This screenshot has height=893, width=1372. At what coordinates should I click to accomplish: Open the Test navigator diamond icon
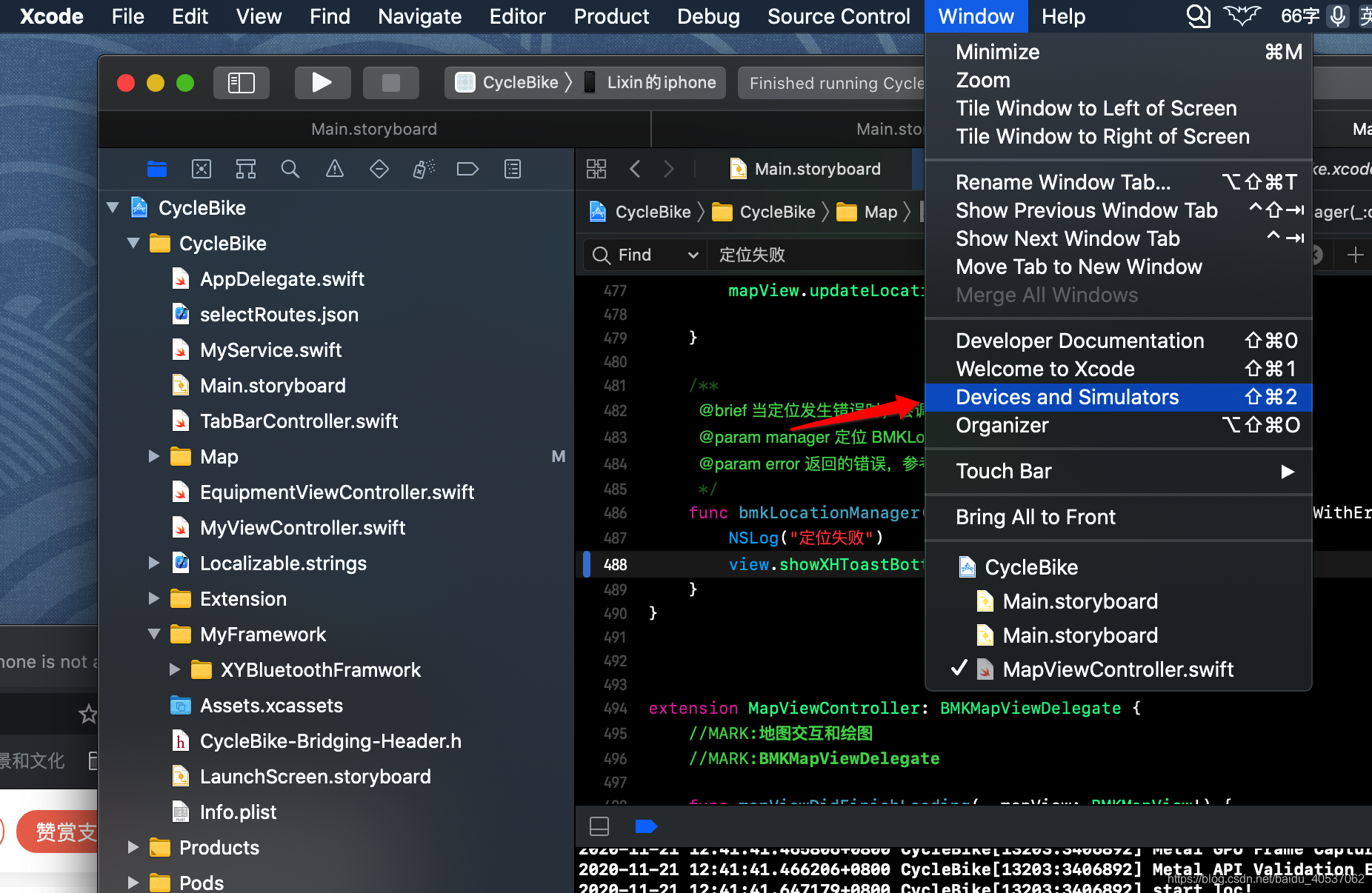click(379, 169)
